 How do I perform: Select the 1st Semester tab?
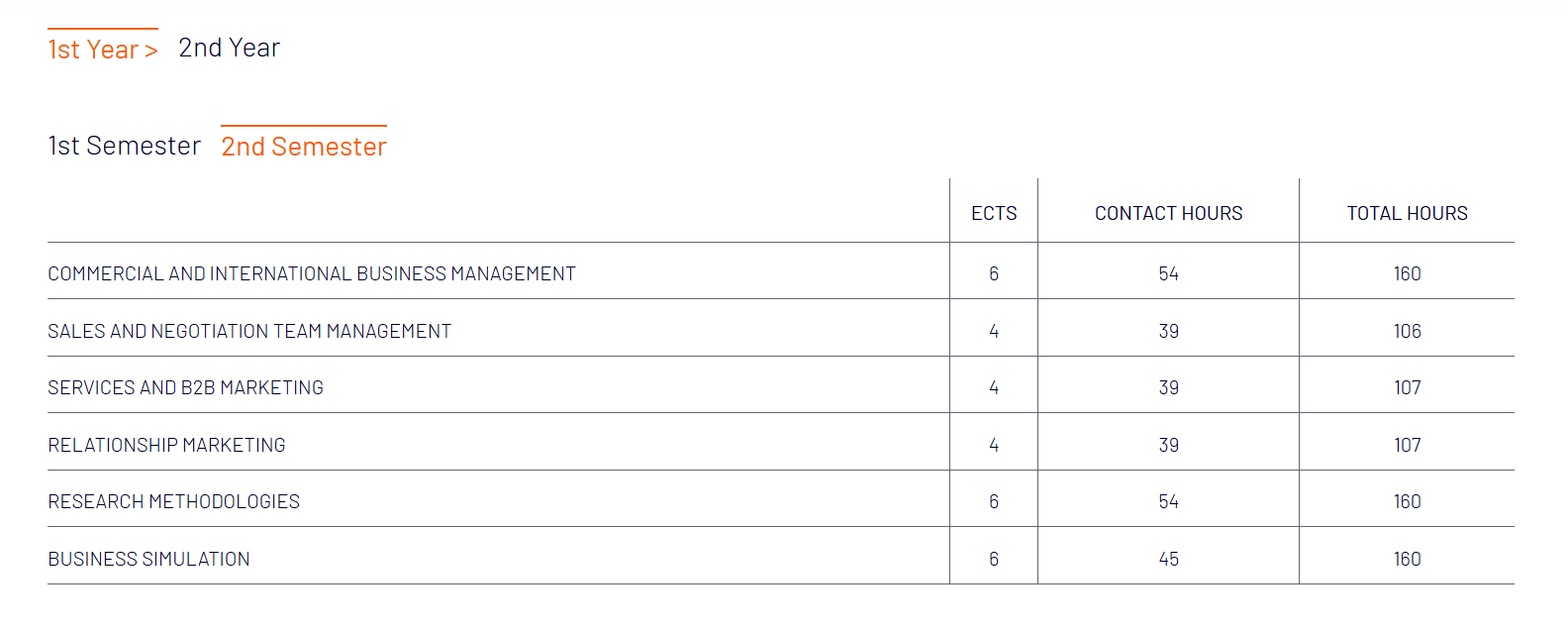pyautogui.click(x=125, y=146)
